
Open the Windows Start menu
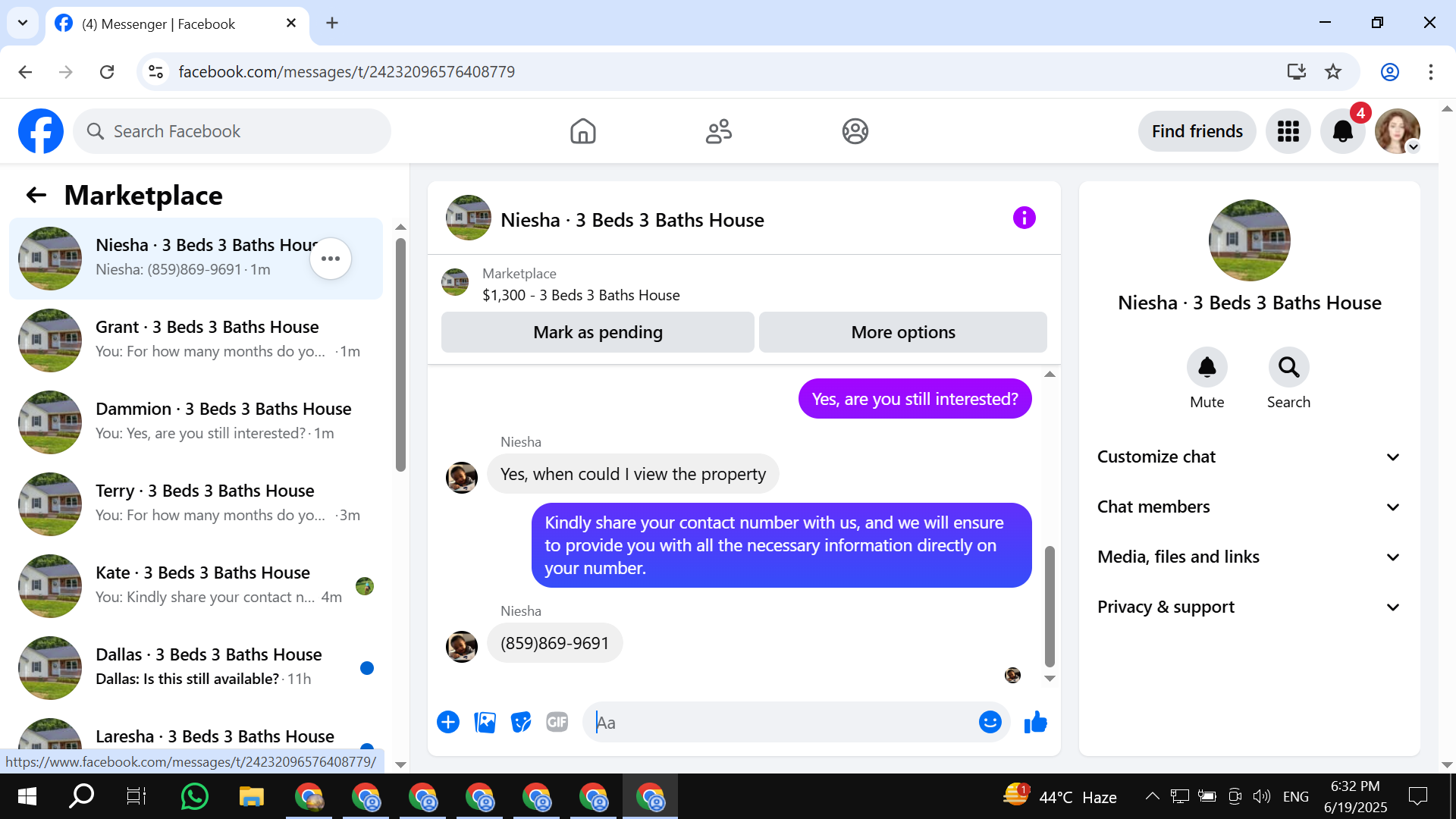27,796
